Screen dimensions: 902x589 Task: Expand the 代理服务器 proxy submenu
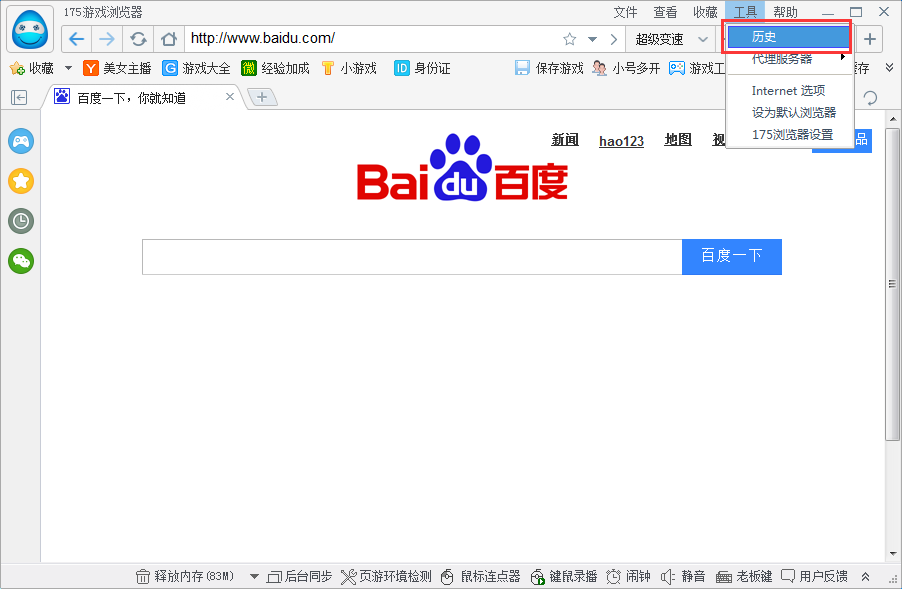pos(785,59)
